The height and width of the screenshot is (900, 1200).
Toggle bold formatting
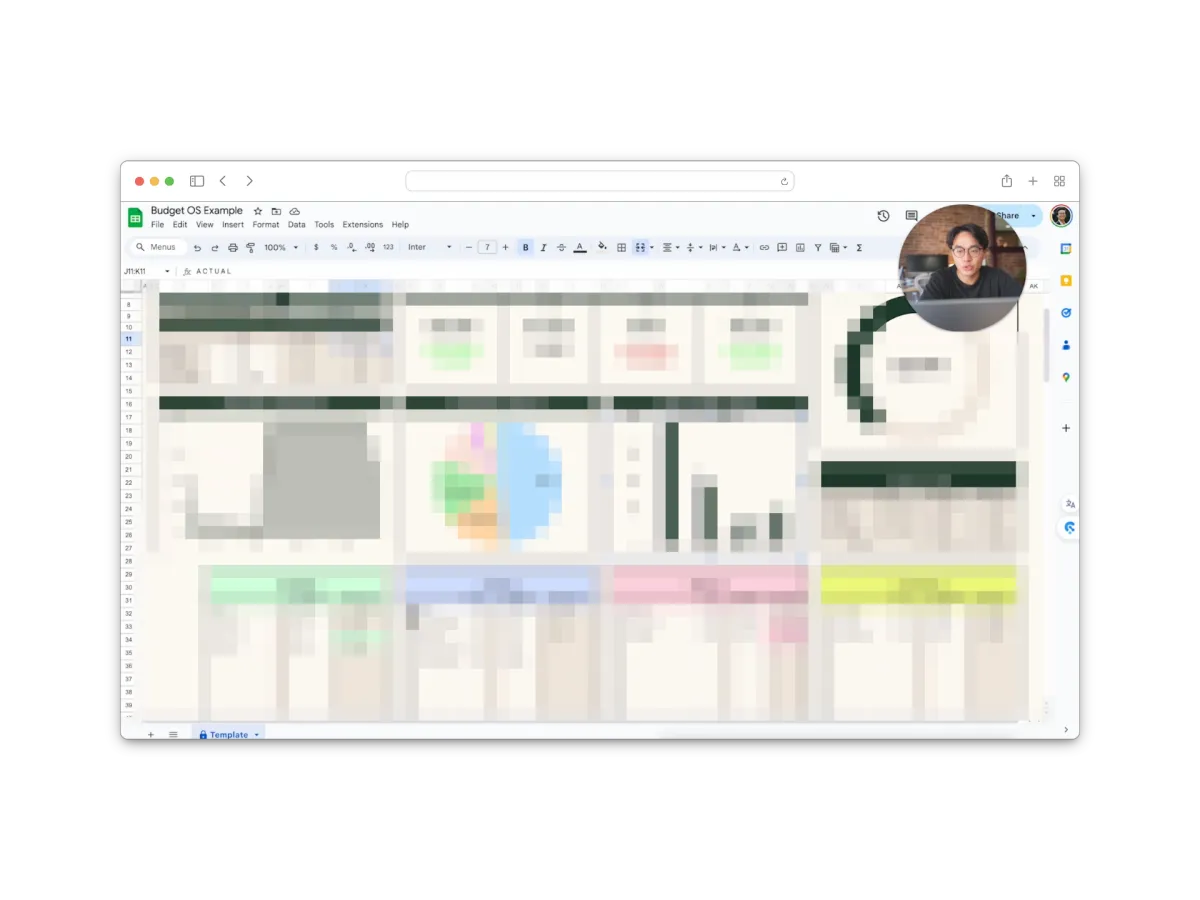[526, 247]
